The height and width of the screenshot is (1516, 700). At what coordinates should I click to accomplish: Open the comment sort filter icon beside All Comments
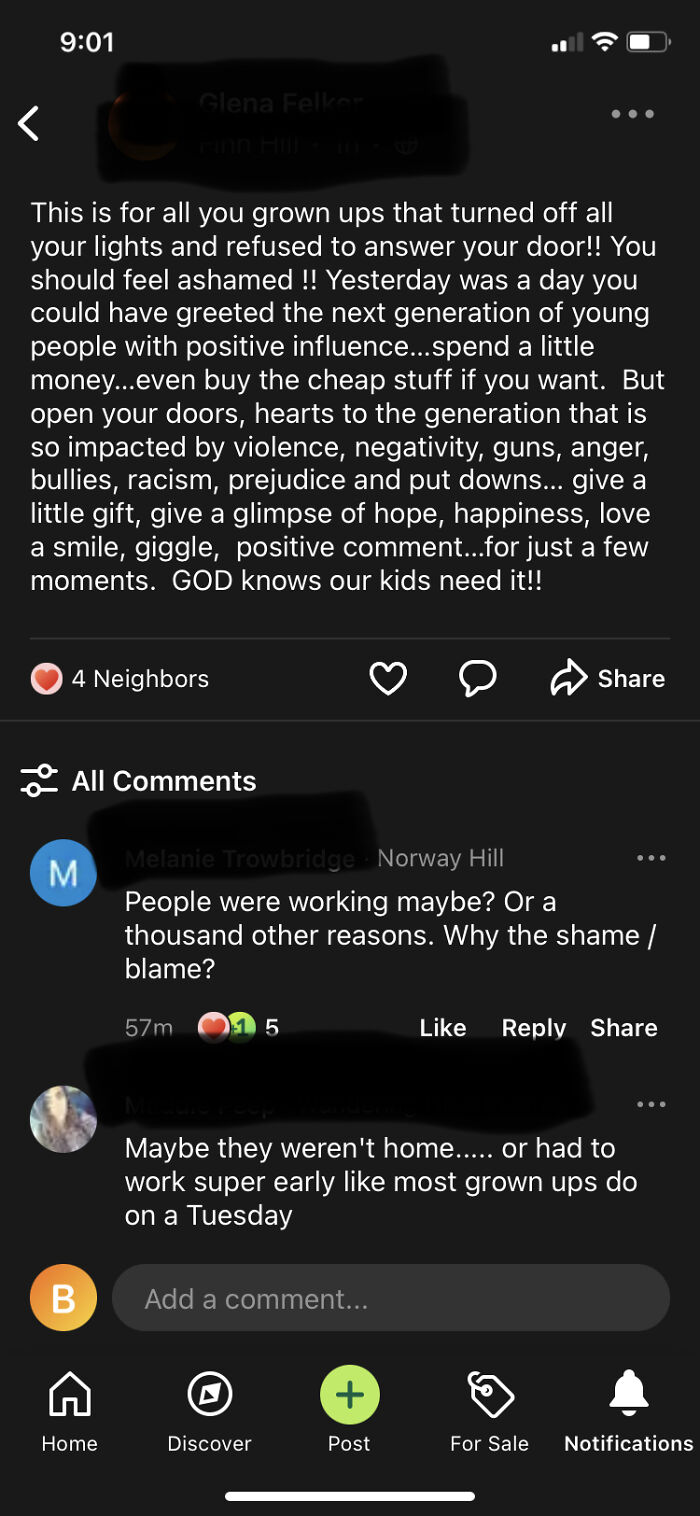click(x=39, y=780)
